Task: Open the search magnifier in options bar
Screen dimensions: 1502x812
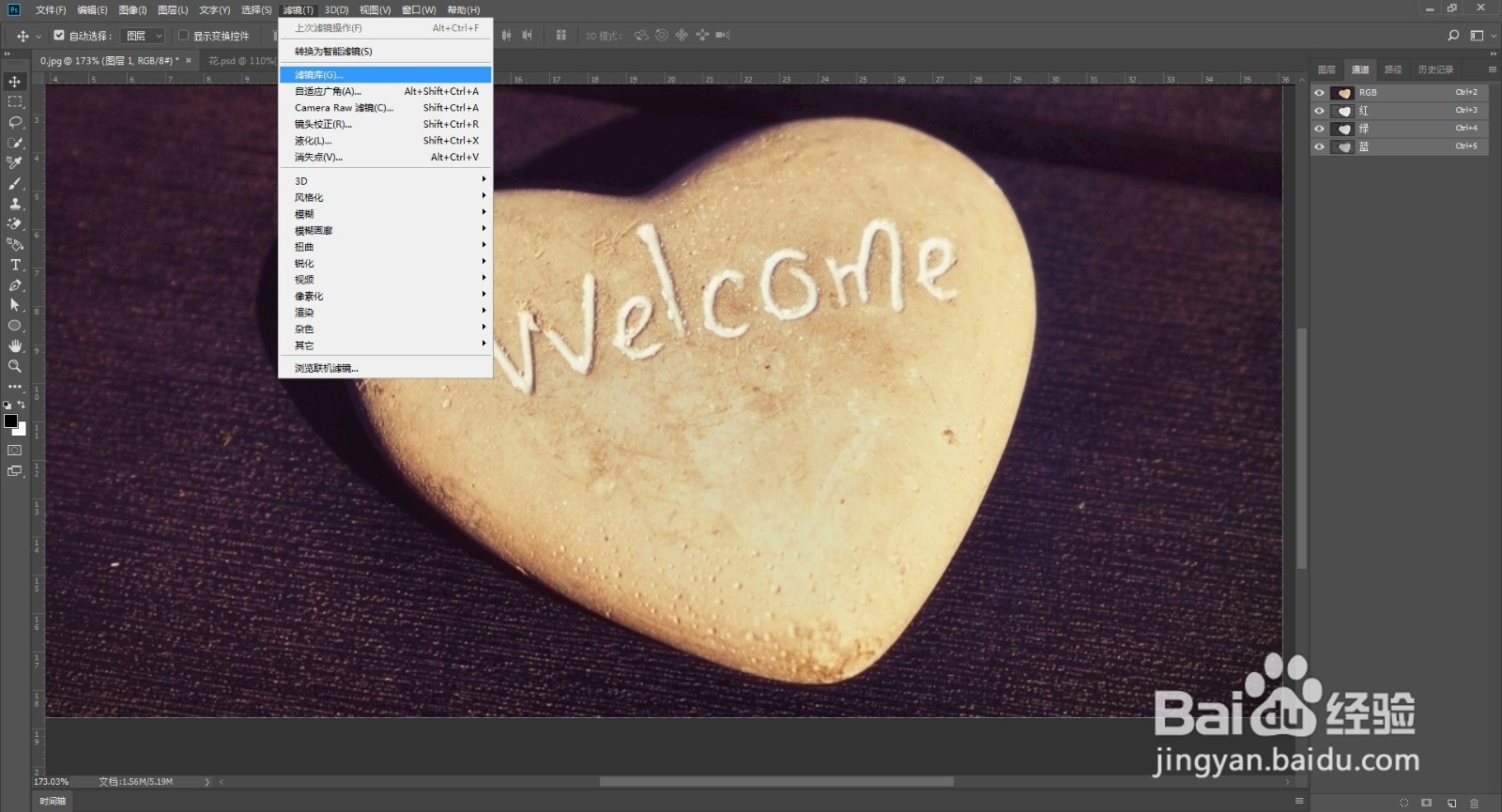Action: (x=1453, y=36)
